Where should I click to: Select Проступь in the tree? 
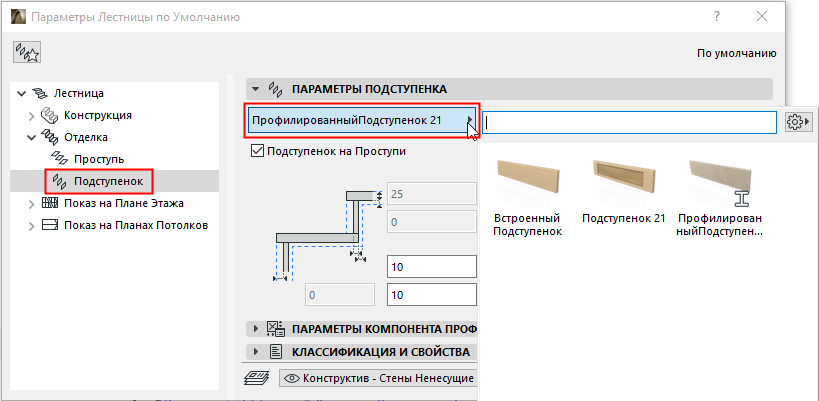[99, 159]
